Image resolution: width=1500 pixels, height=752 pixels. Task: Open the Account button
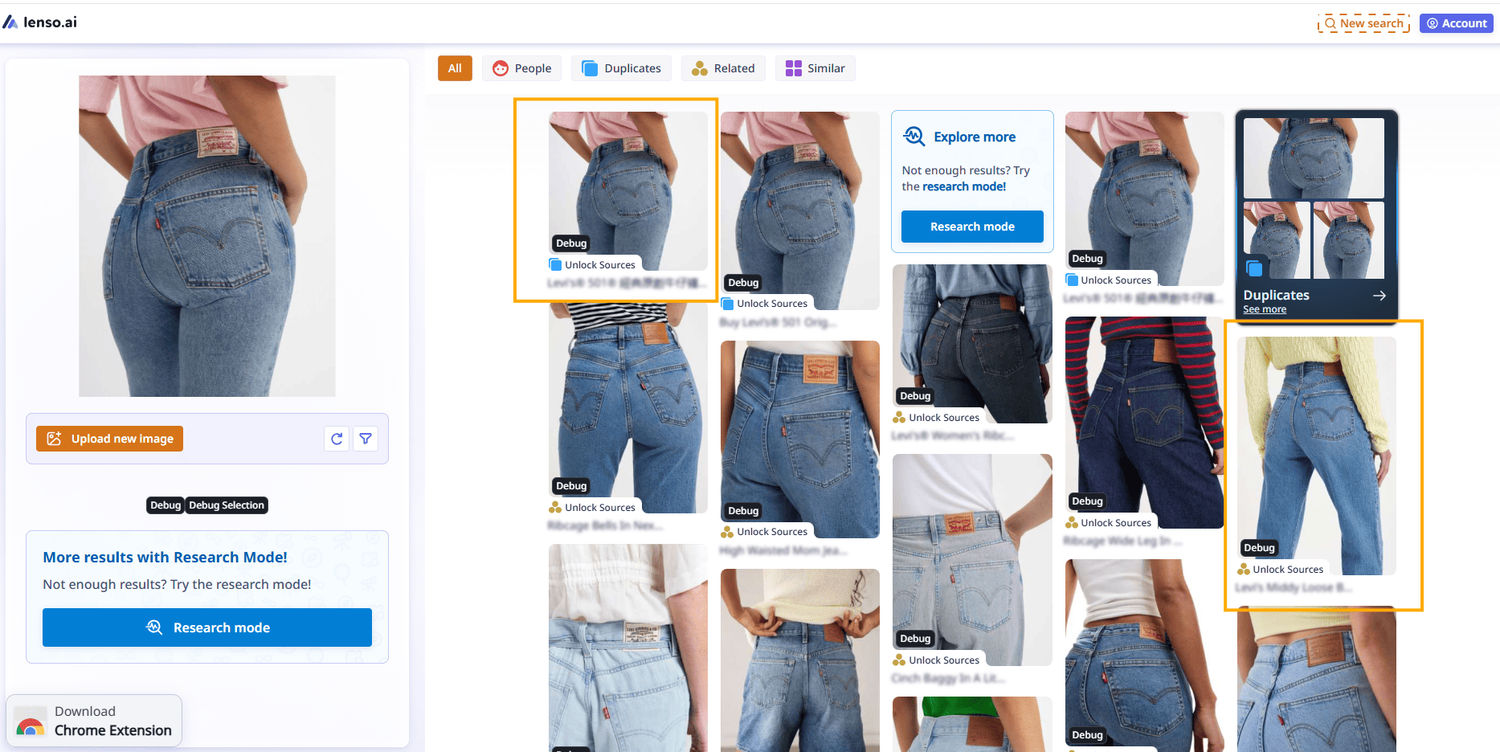tap(1456, 23)
